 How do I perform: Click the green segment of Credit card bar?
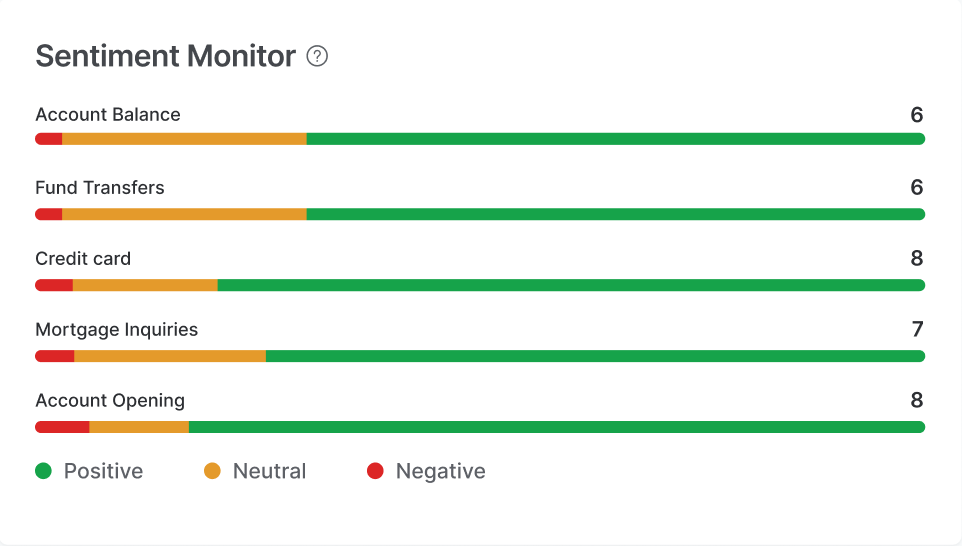coord(570,285)
